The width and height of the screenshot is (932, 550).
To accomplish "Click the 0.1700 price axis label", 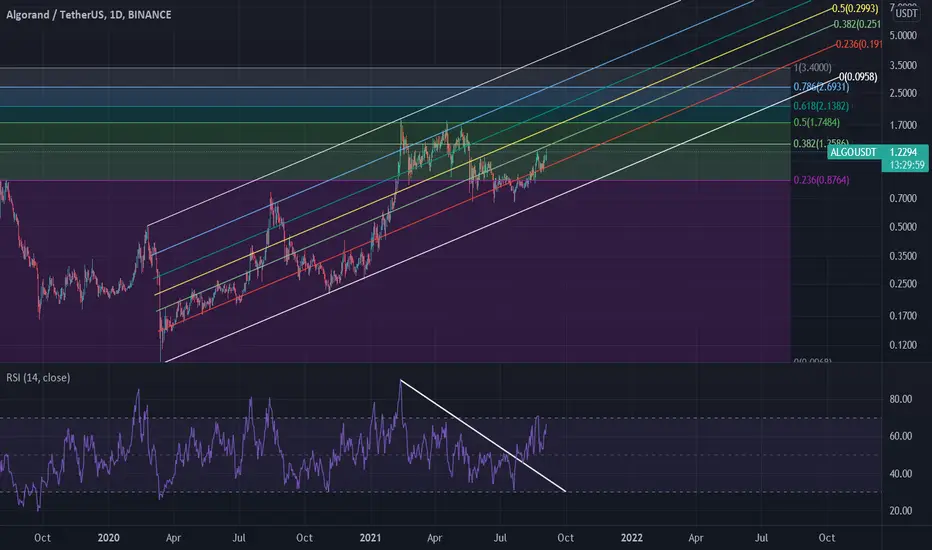I will [903, 316].
